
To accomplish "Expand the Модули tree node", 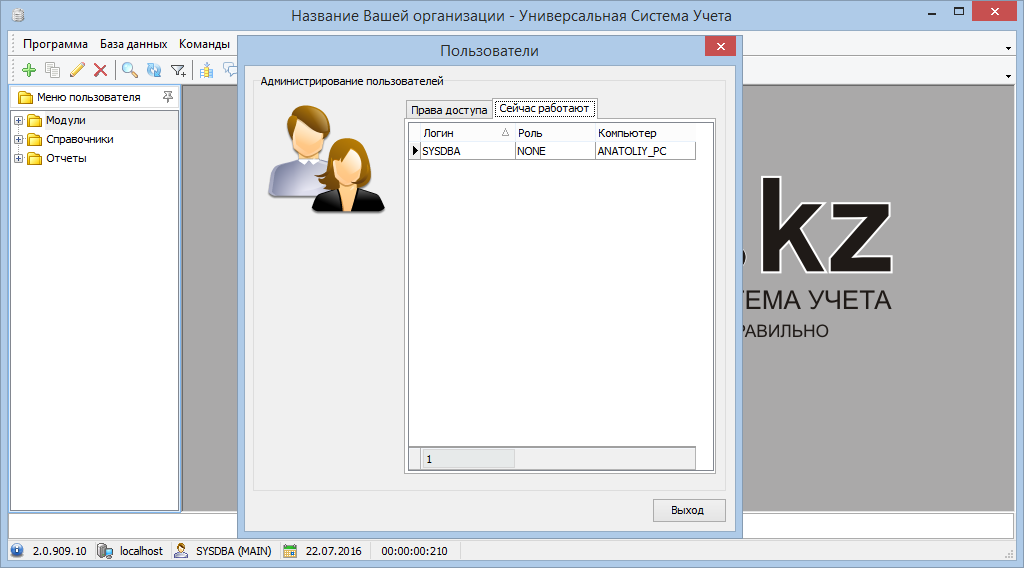I will [18, 121].
